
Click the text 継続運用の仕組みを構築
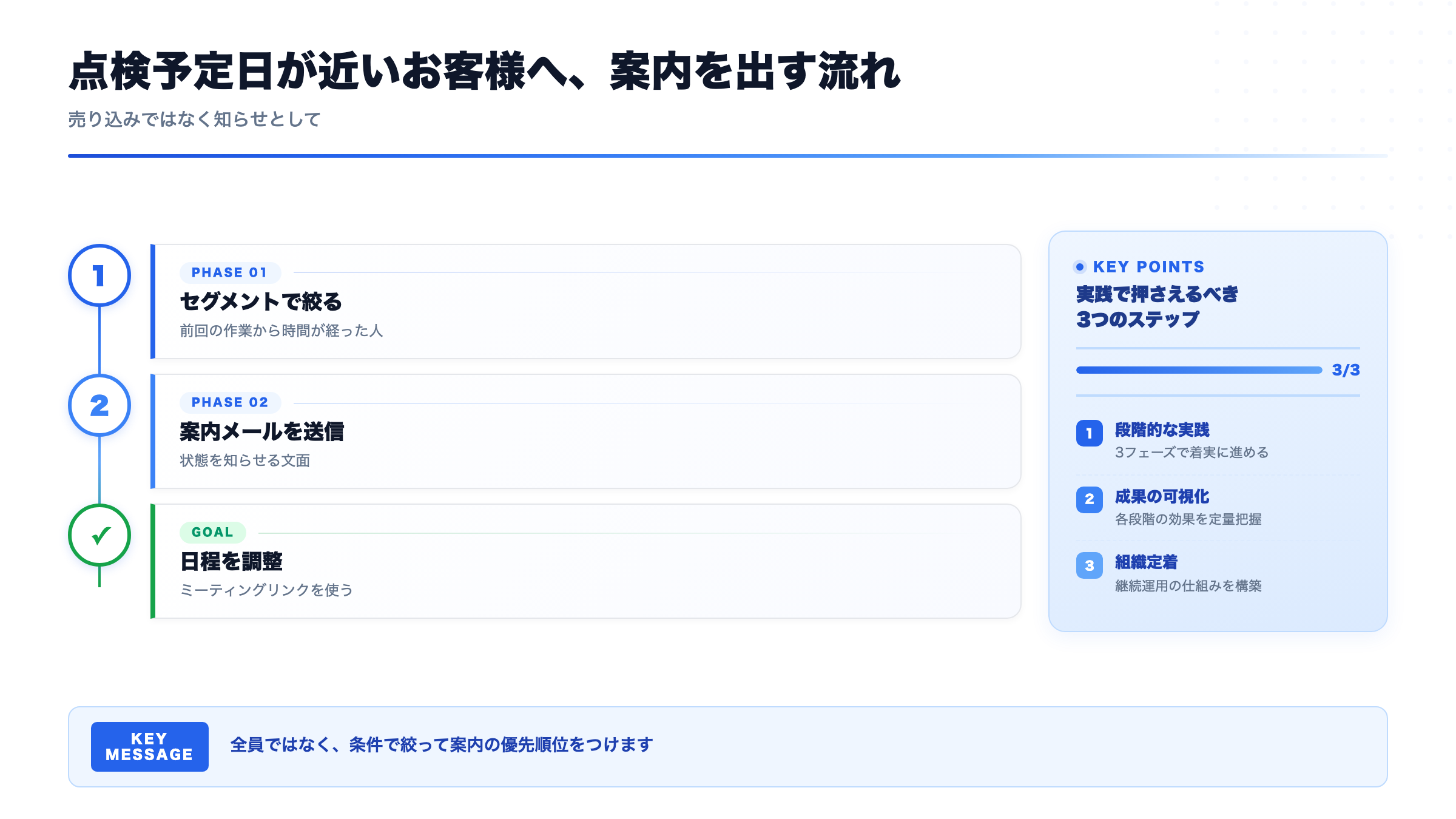(1188, 586)
